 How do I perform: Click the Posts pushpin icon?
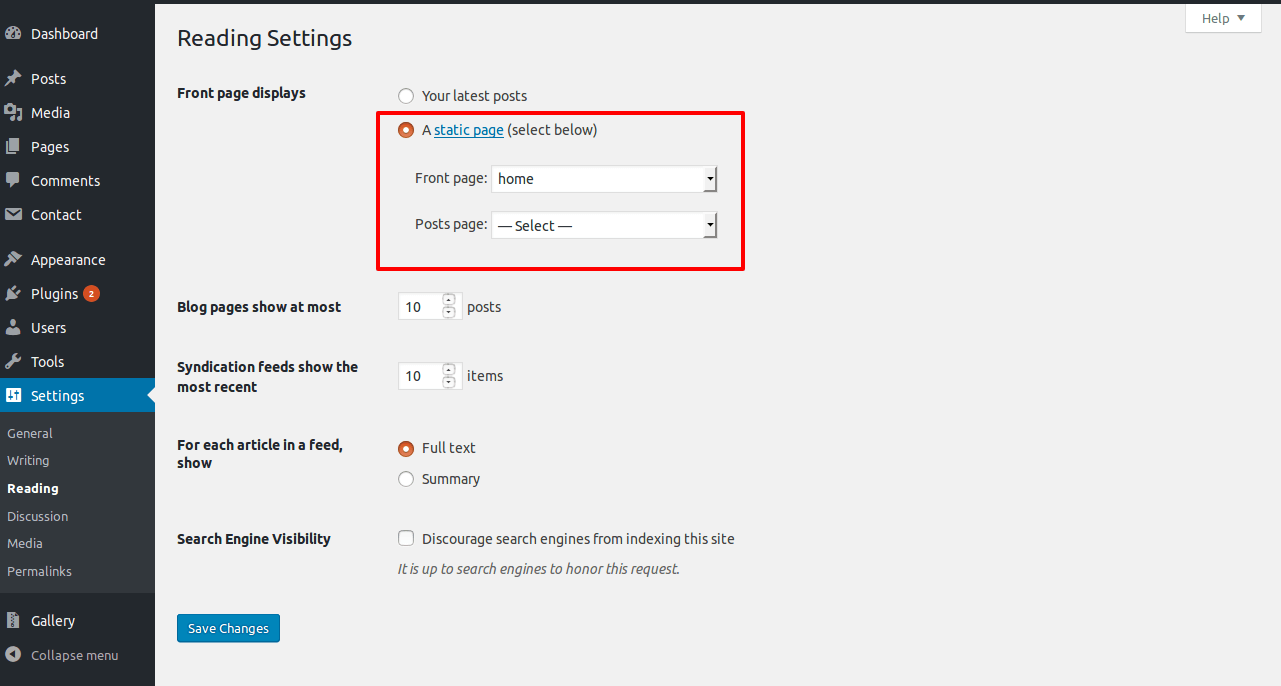13,78
